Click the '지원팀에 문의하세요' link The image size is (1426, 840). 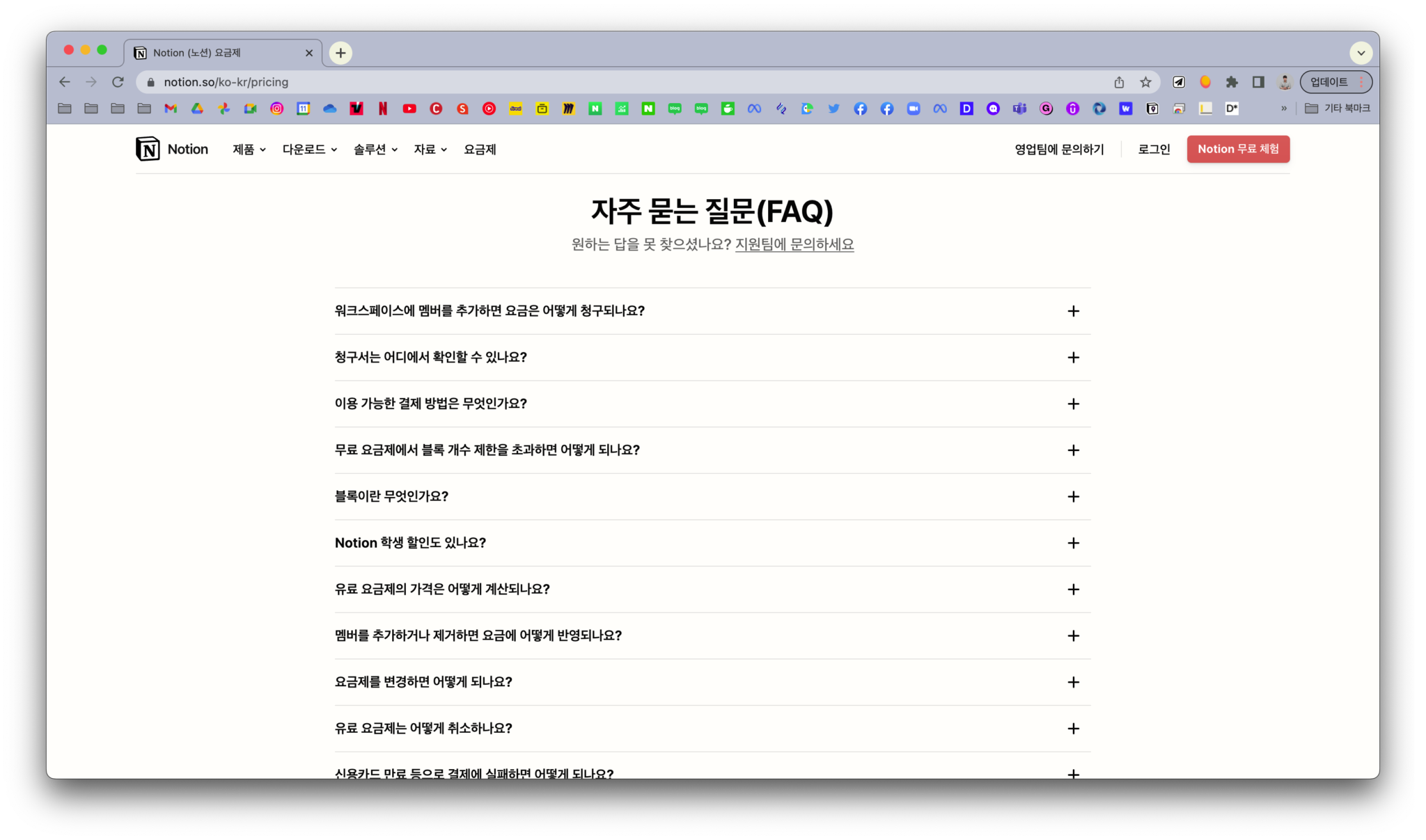(x=794, y=244)
